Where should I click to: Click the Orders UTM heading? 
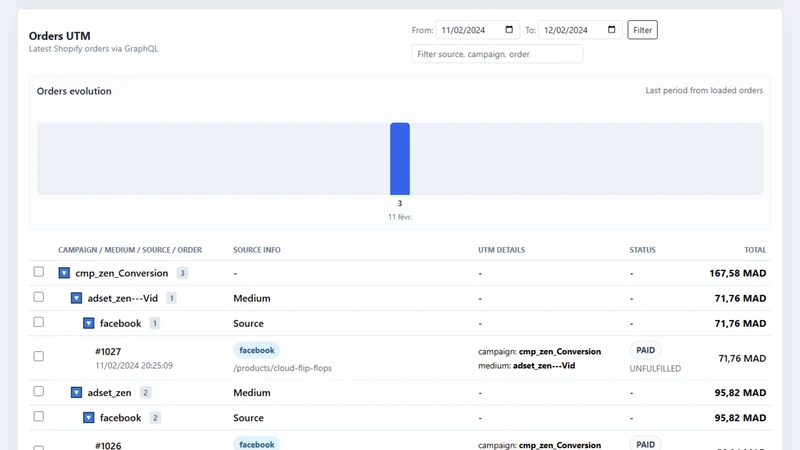(59, 36)
